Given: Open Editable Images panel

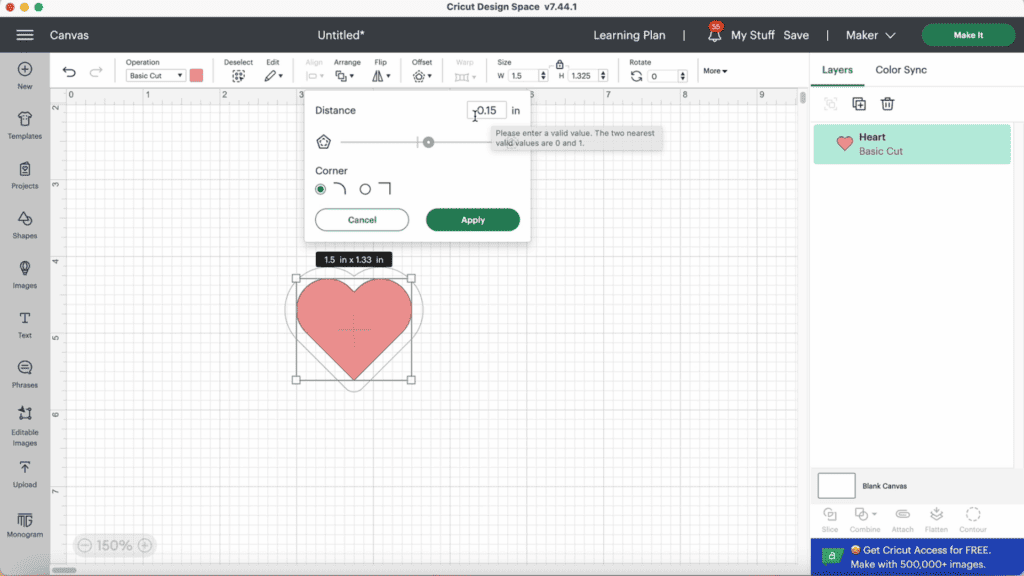Looking at the screenshot, I should [25, 426].
